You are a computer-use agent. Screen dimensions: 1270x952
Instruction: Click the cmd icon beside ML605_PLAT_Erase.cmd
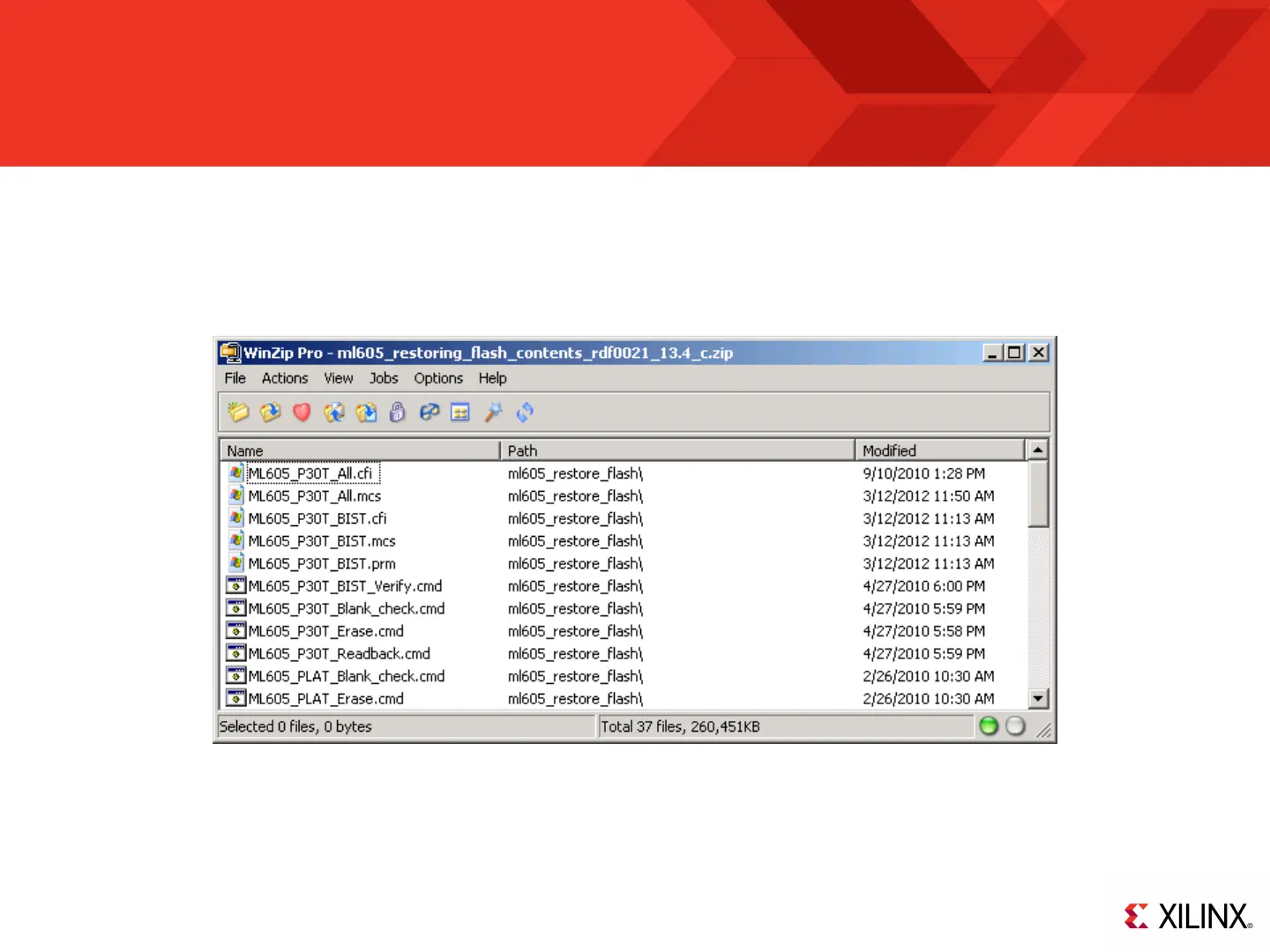pyautogui.click(x=235, y=698)
